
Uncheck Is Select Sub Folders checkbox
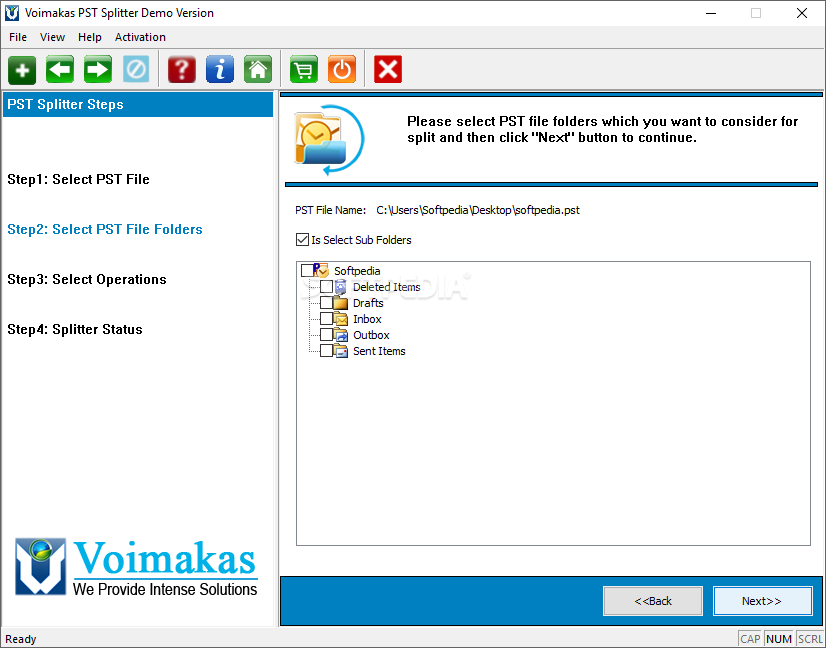click(x=302, y=240)
